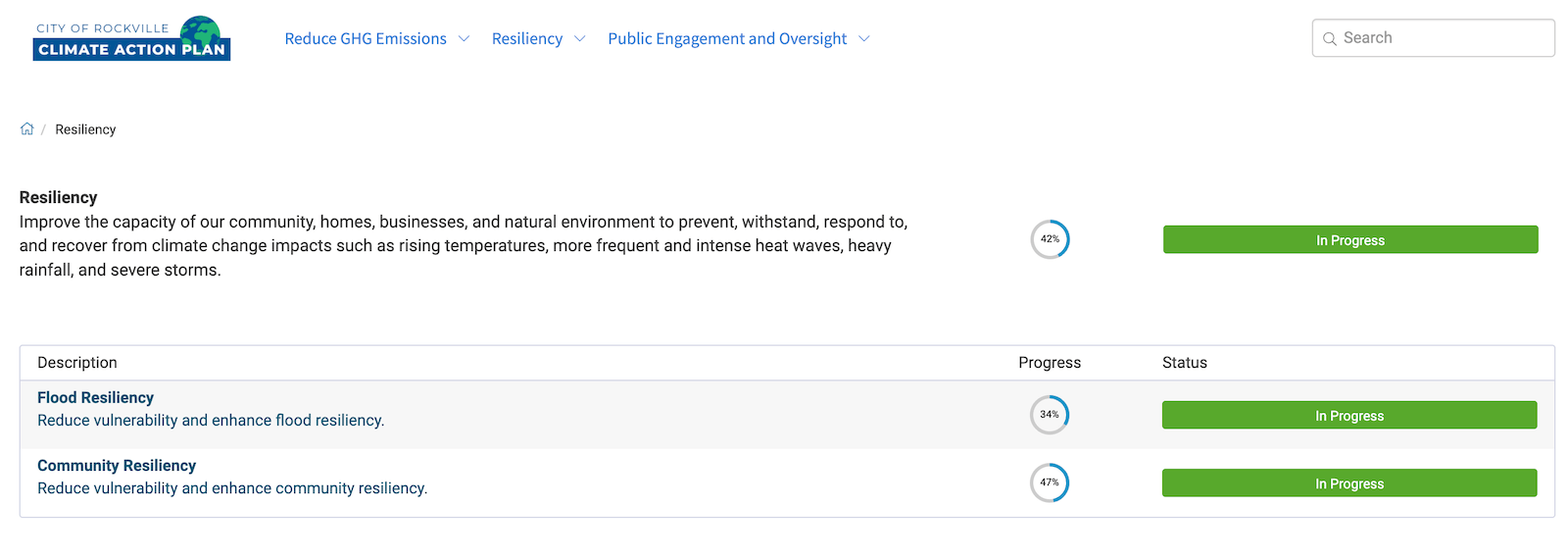This screenshot has width=1568, height=557.
Task: Click the home icon in breadcrumb
Action: coord(27,128)
